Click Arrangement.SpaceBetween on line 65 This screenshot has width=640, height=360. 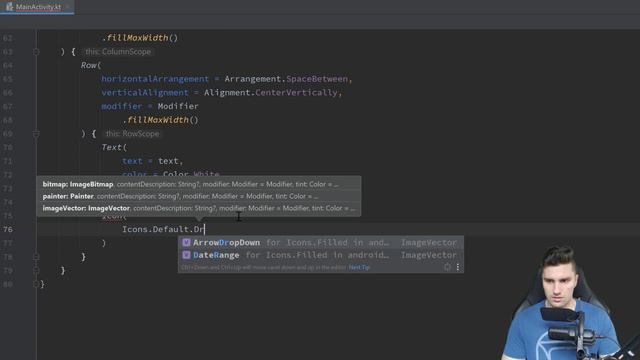[286, 79]
